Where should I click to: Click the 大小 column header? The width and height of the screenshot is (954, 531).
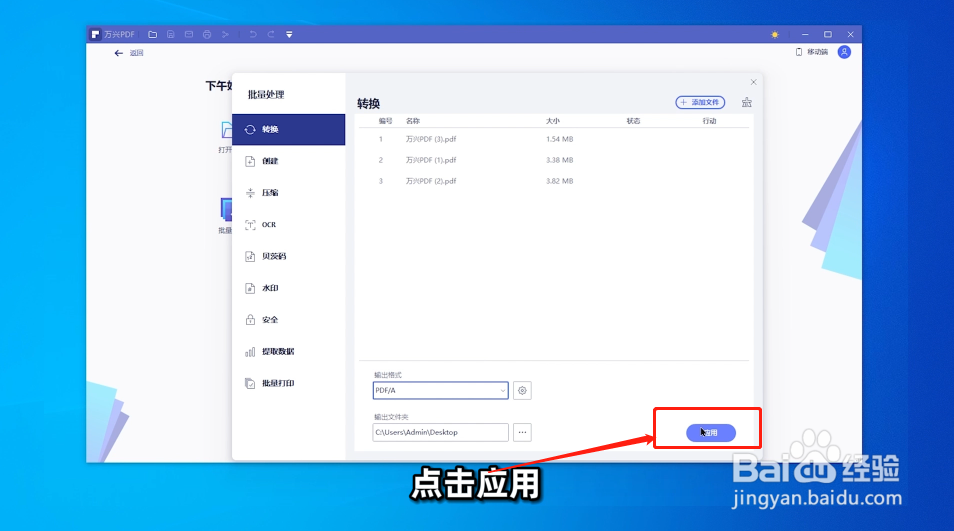552,121
